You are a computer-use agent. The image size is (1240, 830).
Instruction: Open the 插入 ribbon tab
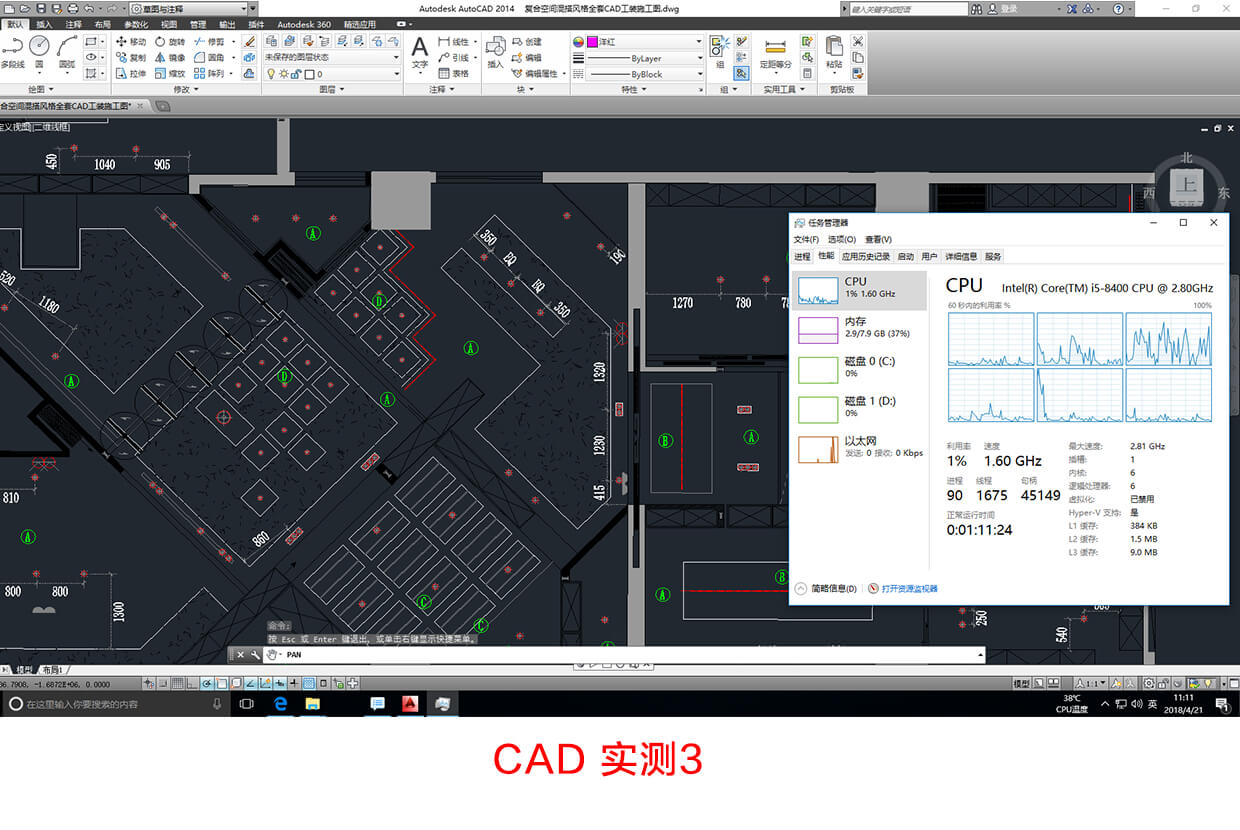tap(44, 24)
